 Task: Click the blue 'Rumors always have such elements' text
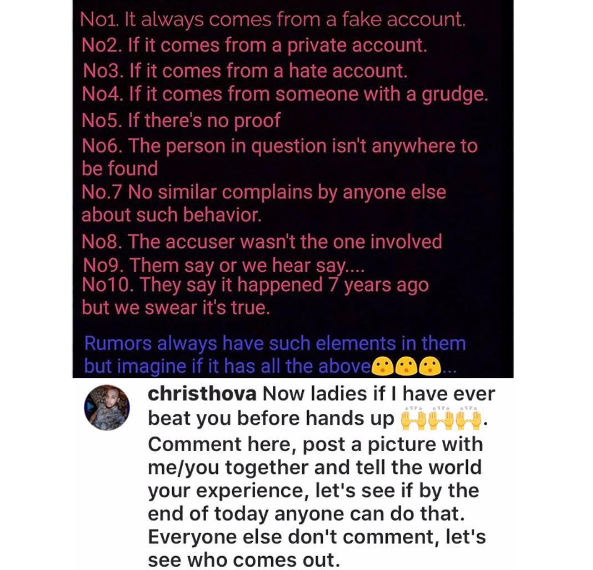[x=275, y=343]
